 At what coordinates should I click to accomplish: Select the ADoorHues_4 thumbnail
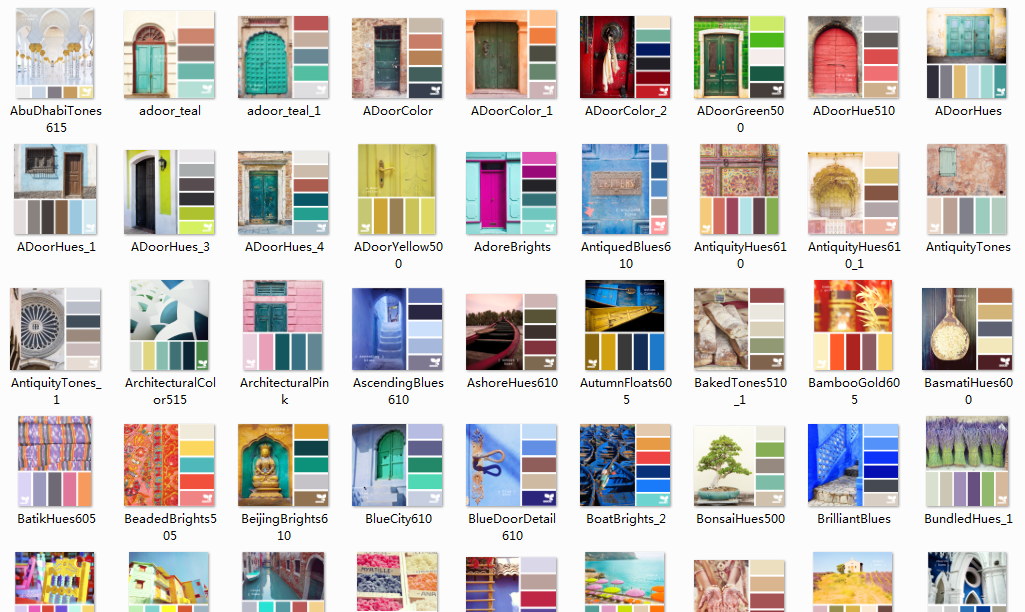pos(283,193)
